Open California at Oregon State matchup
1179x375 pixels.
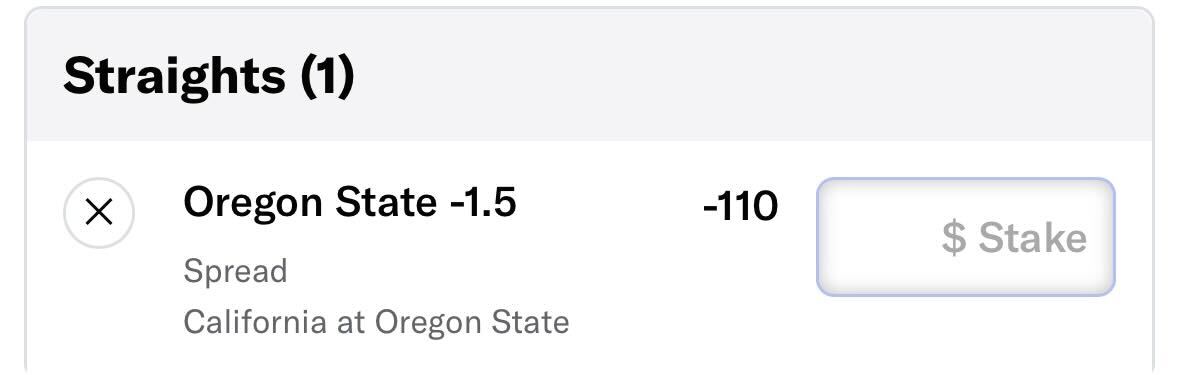pyautogui.click(x=376, y=322)
